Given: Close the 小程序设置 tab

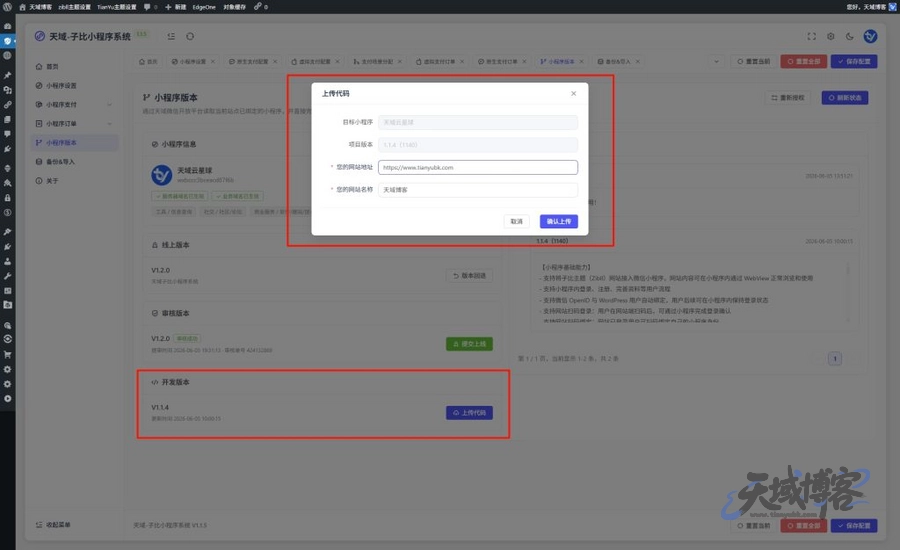Looking at the screenshot, I should tap(213, 61).
